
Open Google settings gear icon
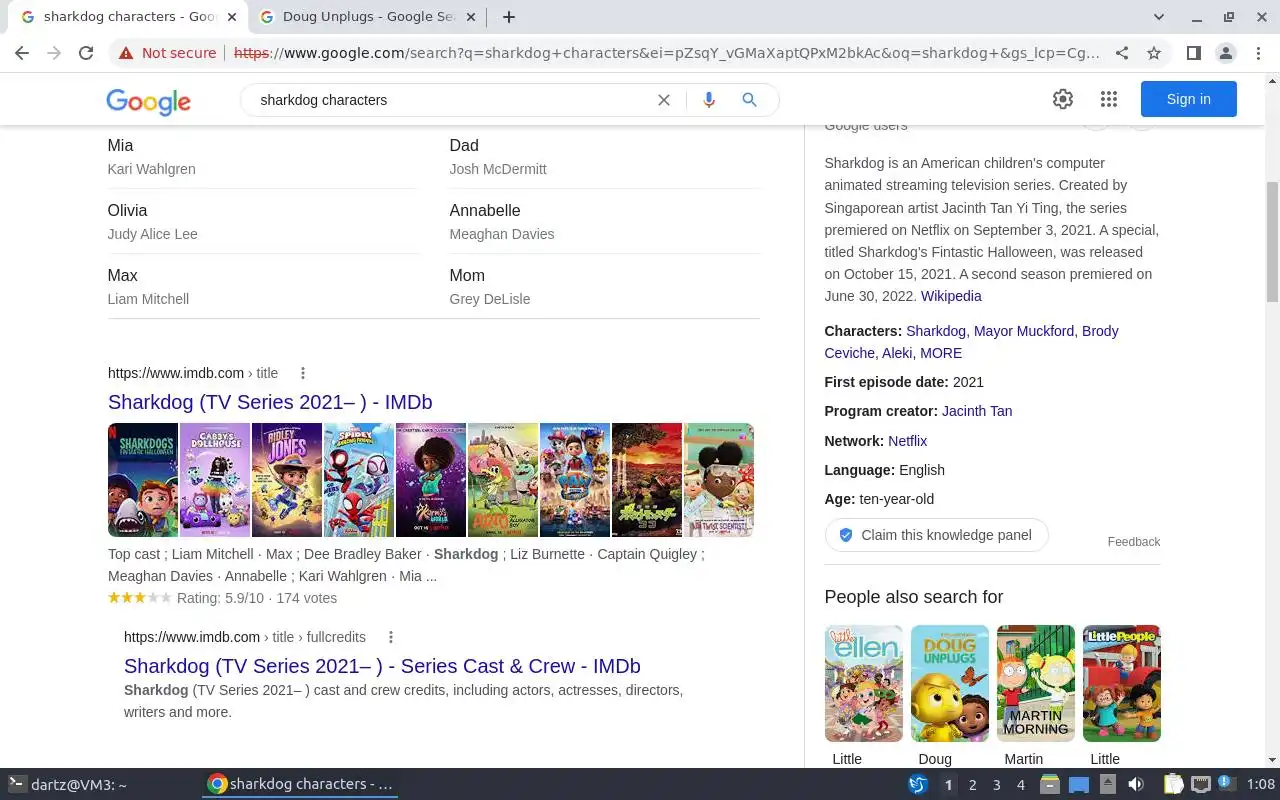coord(1063,99)
